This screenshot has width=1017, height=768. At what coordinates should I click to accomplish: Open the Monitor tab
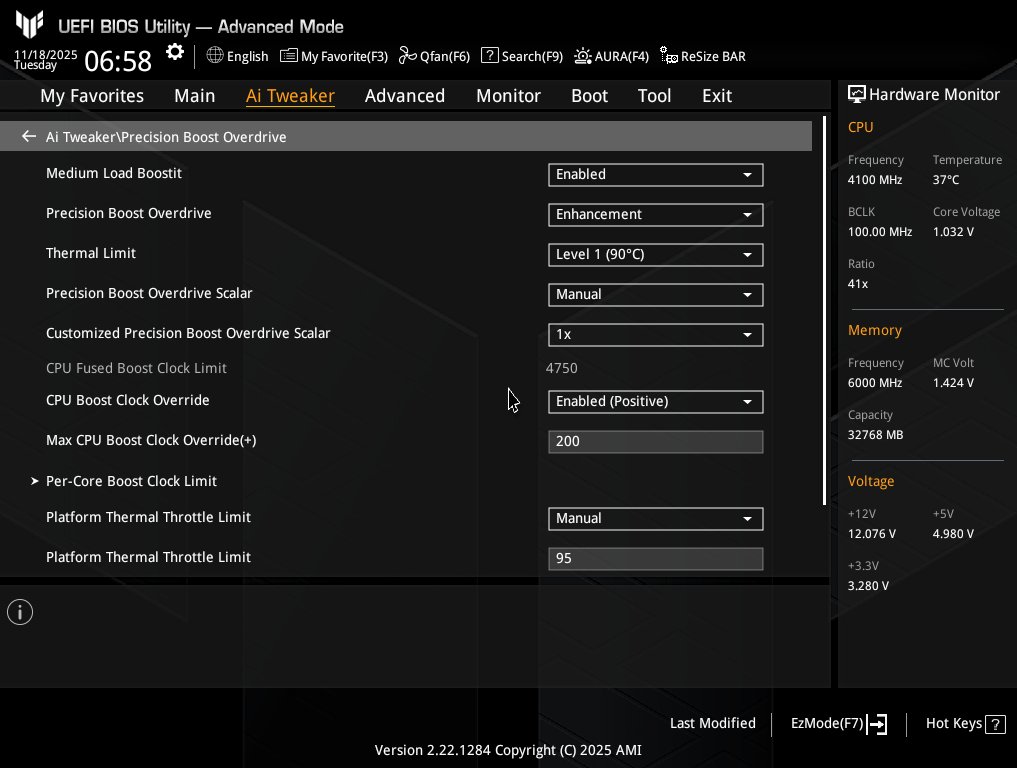pos(508,96)
